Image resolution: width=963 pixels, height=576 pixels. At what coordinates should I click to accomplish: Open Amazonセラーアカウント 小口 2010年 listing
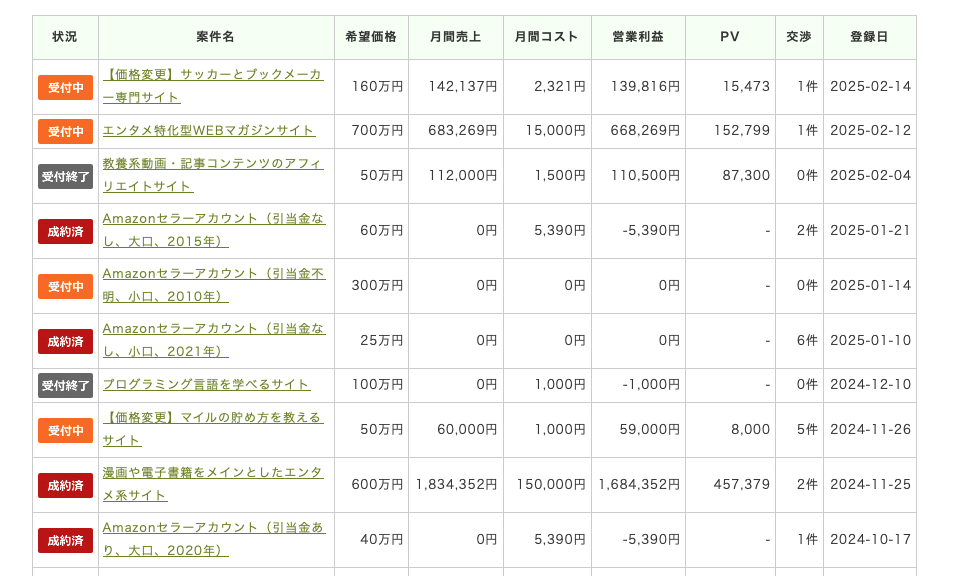click(213, 274)
